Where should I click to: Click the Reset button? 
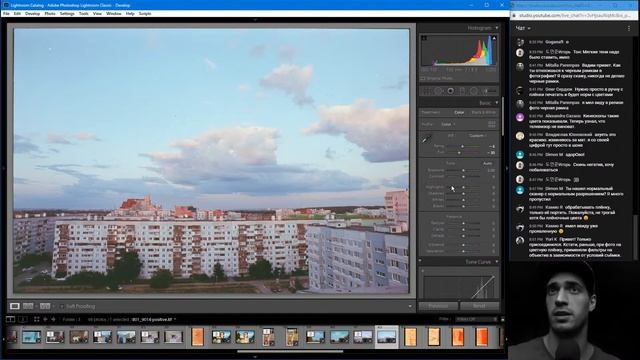click(x=479, y=306)
